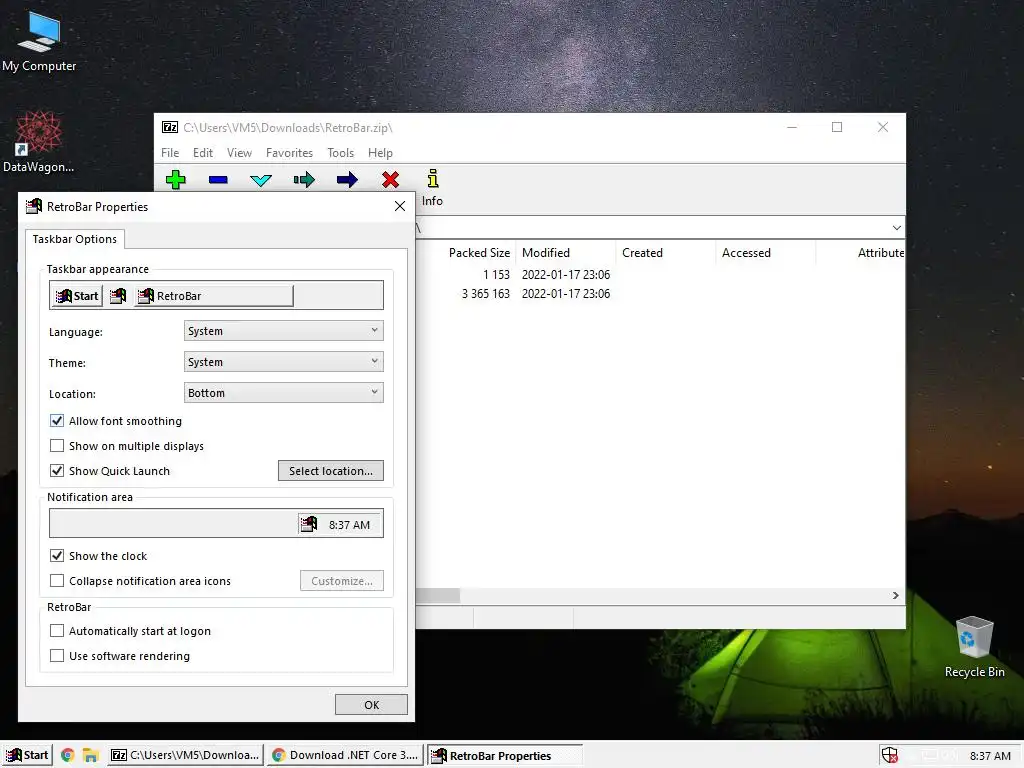1024x768 pixels.
Task: Click the 7-Zip scrollbar right arrow
Action: tap(895, 595)
